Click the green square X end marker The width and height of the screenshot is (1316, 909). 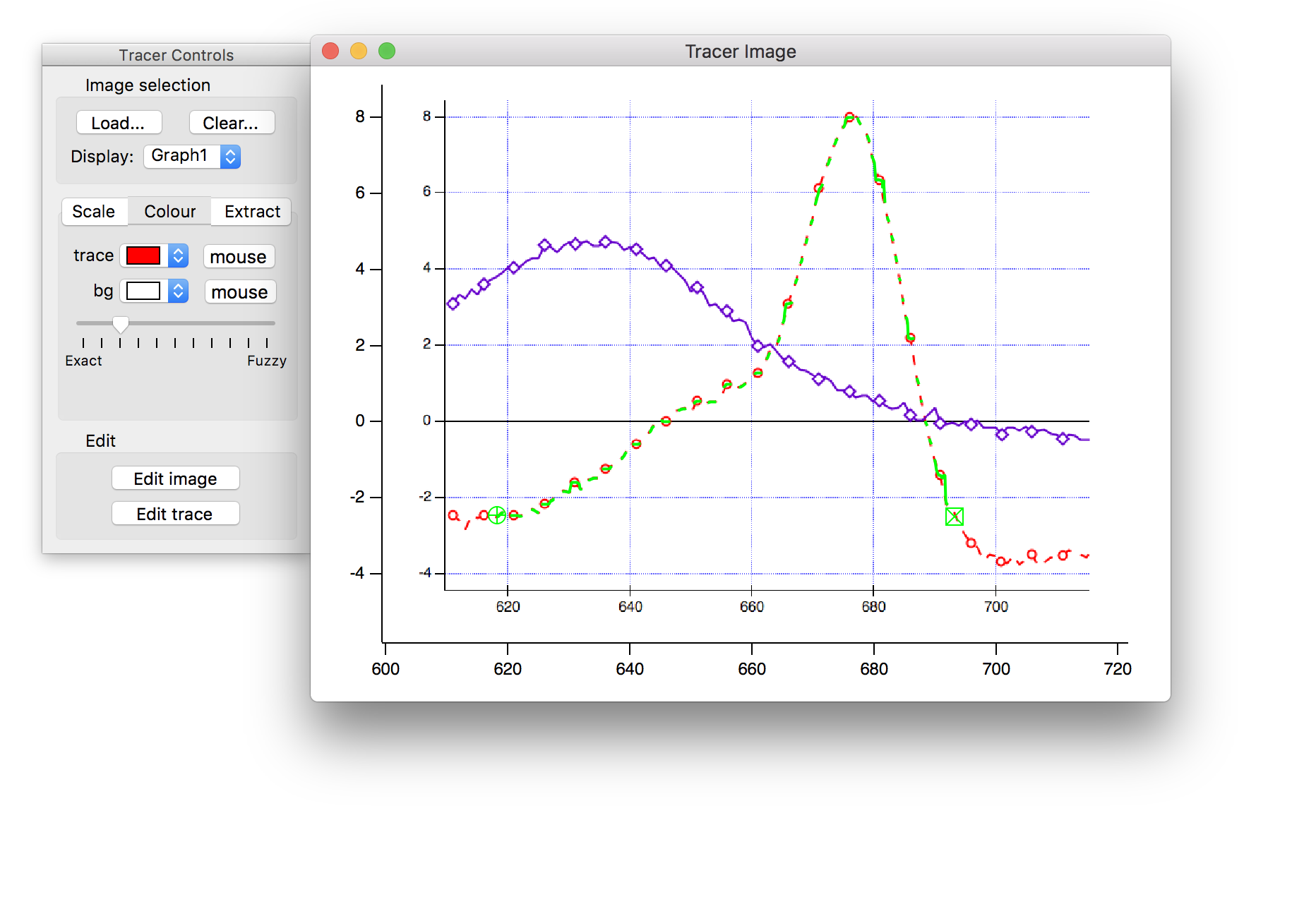(x=954, y=517)
